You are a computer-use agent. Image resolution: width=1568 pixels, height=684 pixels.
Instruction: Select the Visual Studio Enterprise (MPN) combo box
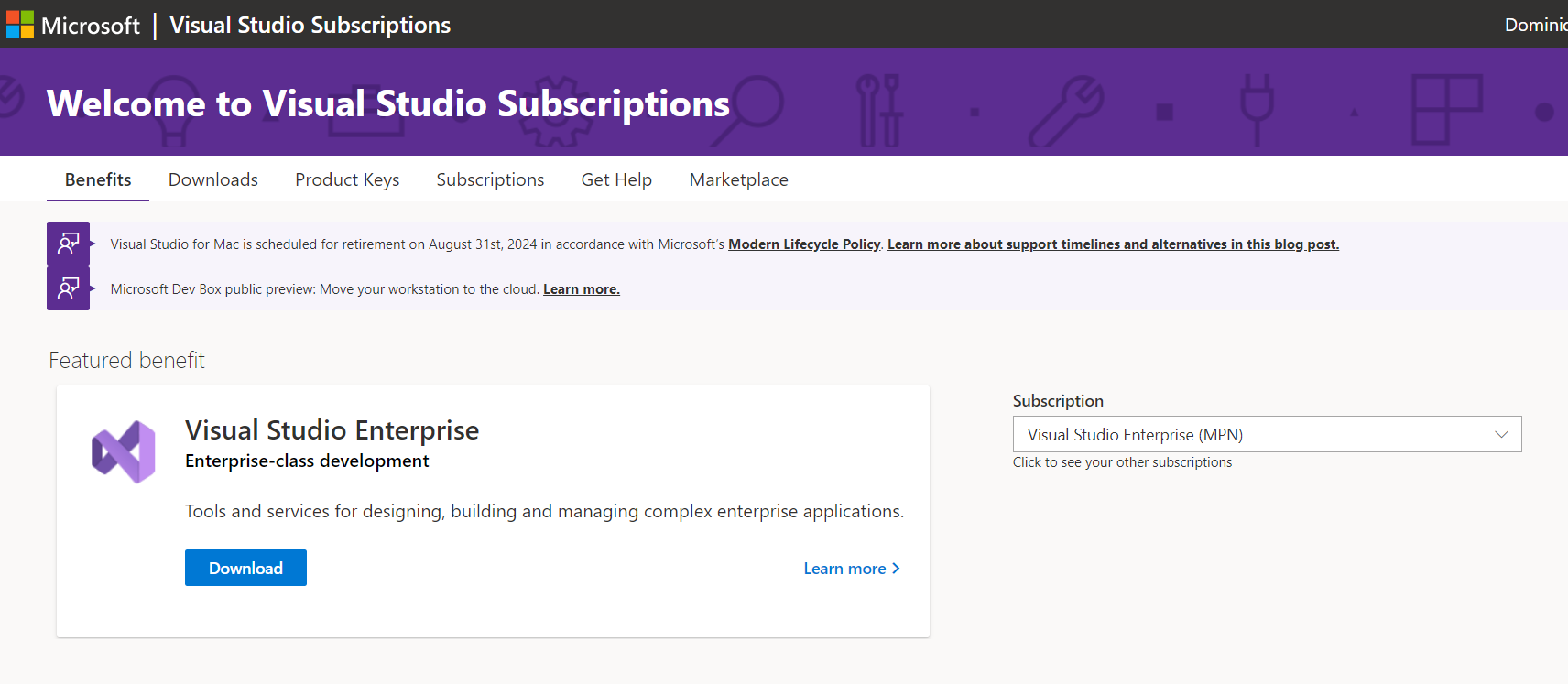tap(1267, 434)
